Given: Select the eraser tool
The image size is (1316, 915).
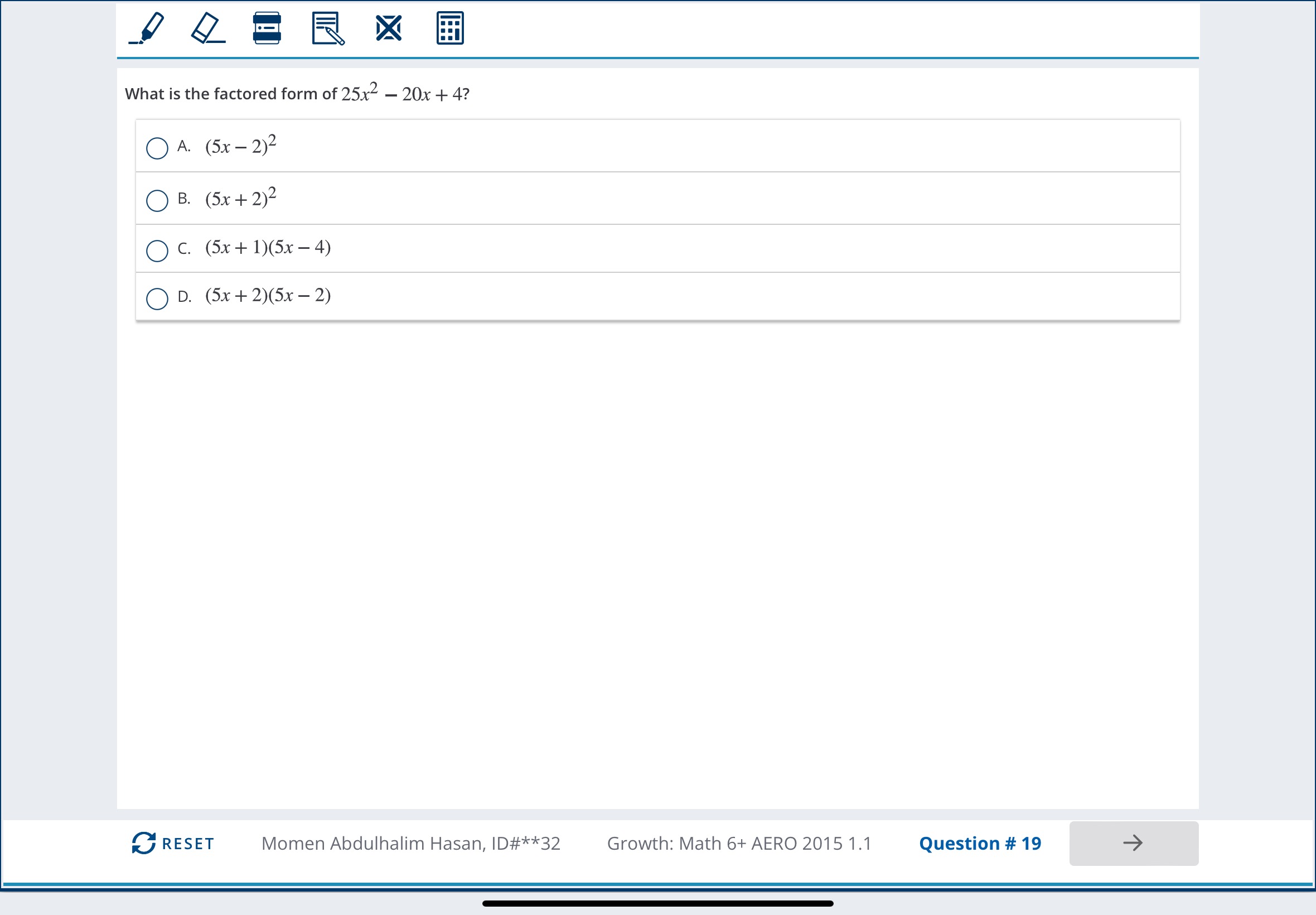Looking at the screenshot, I should [x=207, y=28].
